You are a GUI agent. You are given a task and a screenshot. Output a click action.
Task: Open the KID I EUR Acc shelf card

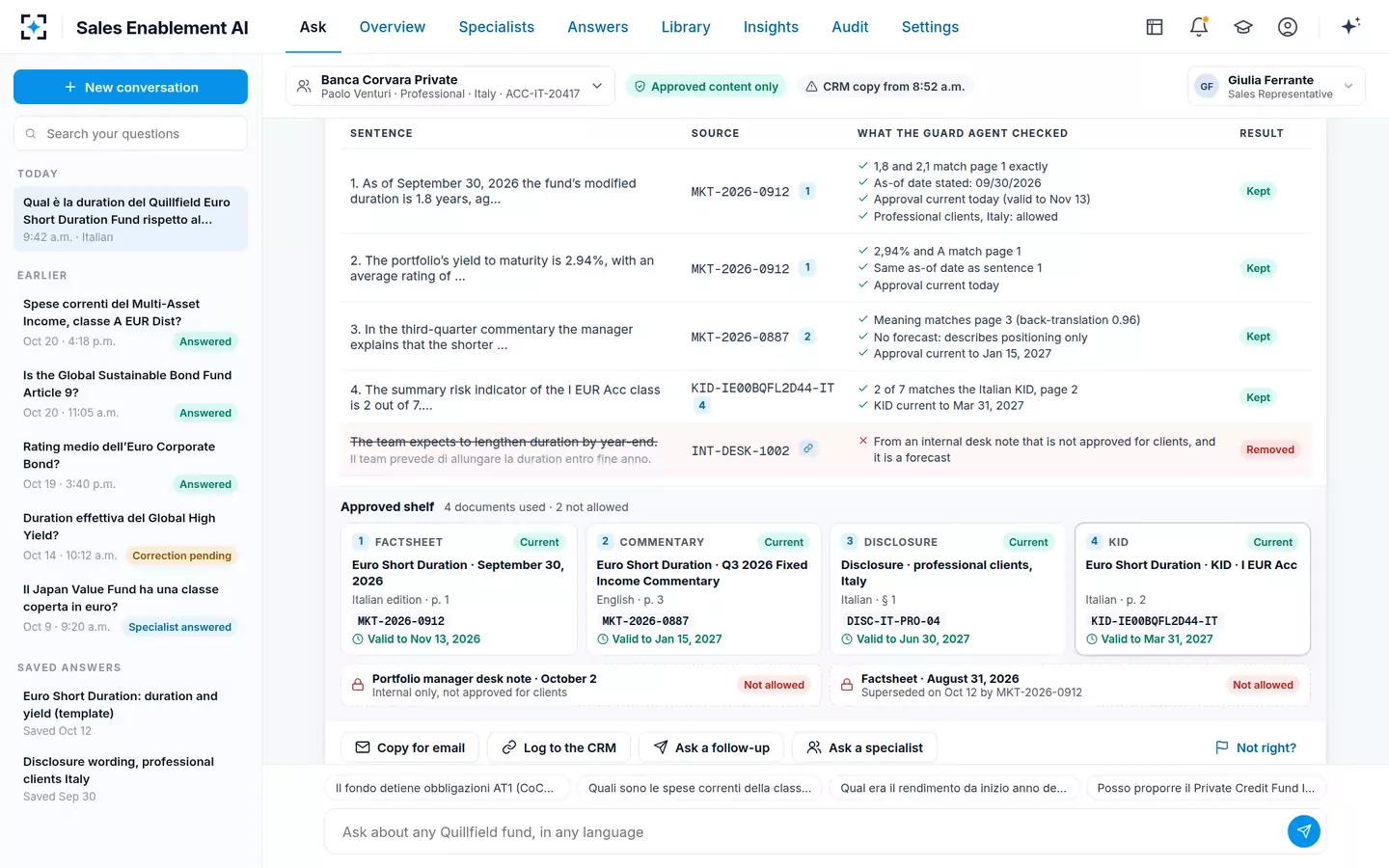(x=1192, y=589)
